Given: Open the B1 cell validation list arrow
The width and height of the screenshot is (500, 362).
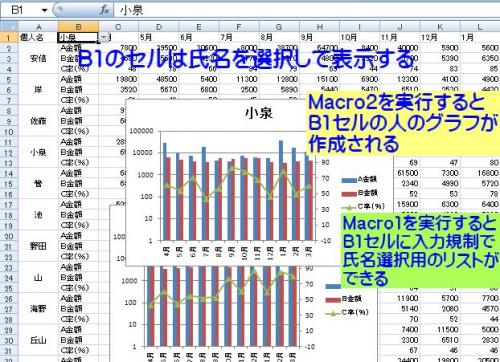Looking at the screenshot, I should 104,37.
